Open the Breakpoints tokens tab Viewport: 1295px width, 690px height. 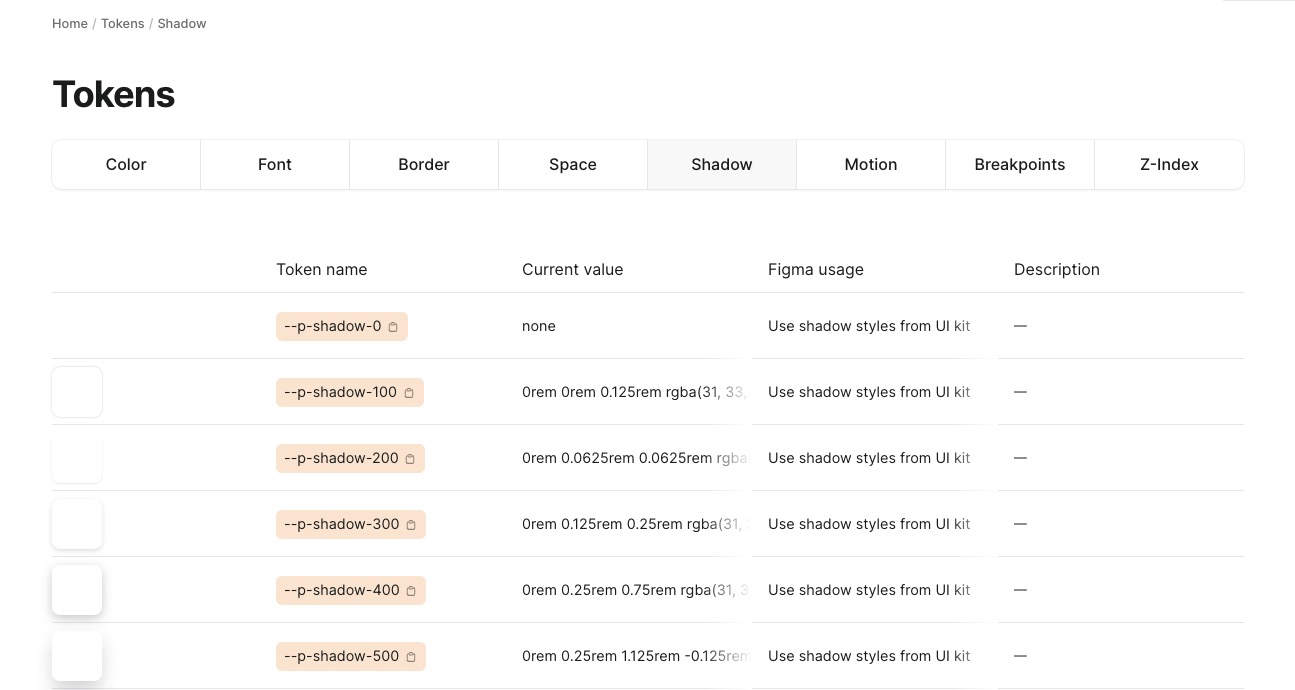(1019, 164)
